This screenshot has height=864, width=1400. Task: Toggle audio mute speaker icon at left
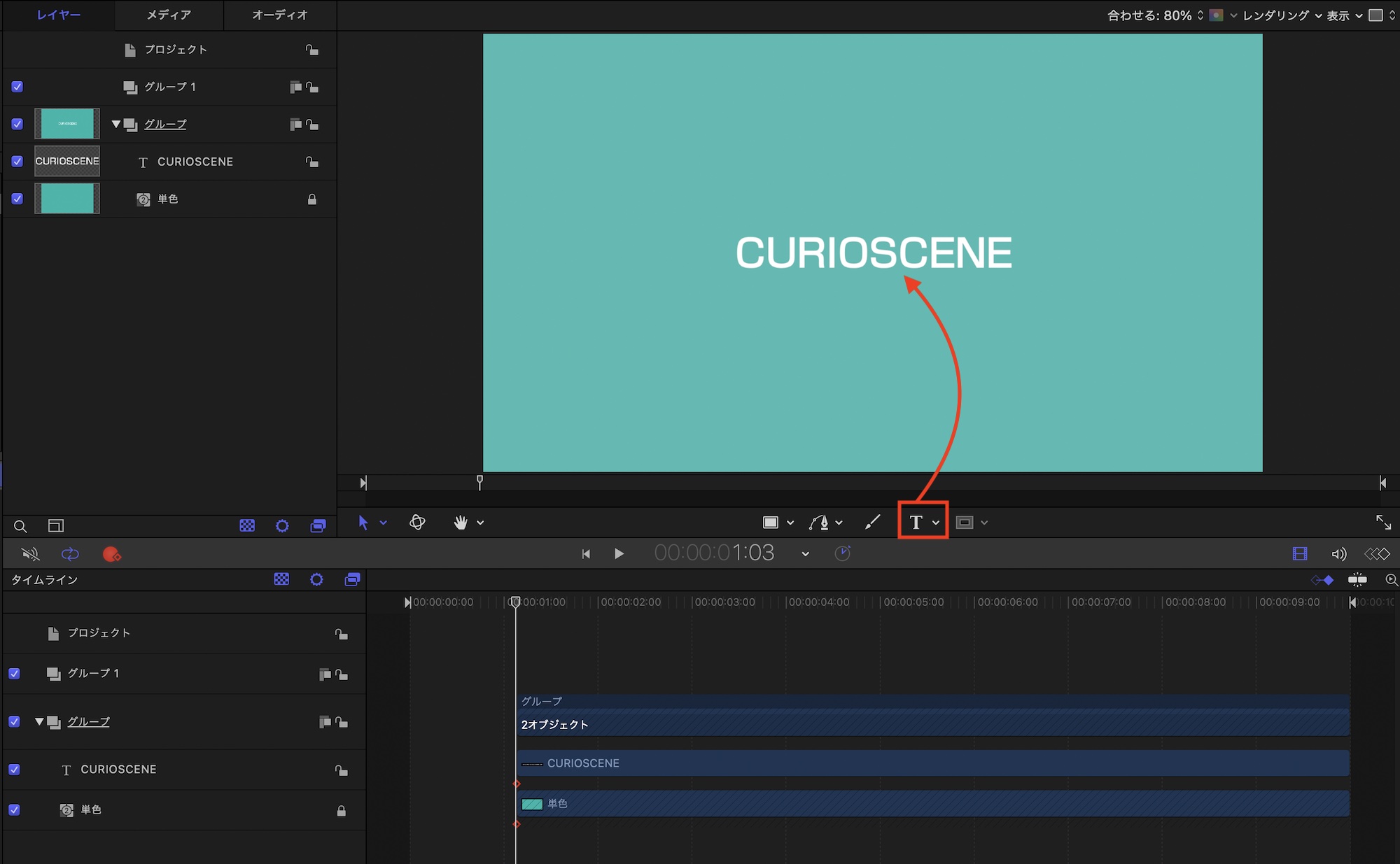click(x=30, y=554)
